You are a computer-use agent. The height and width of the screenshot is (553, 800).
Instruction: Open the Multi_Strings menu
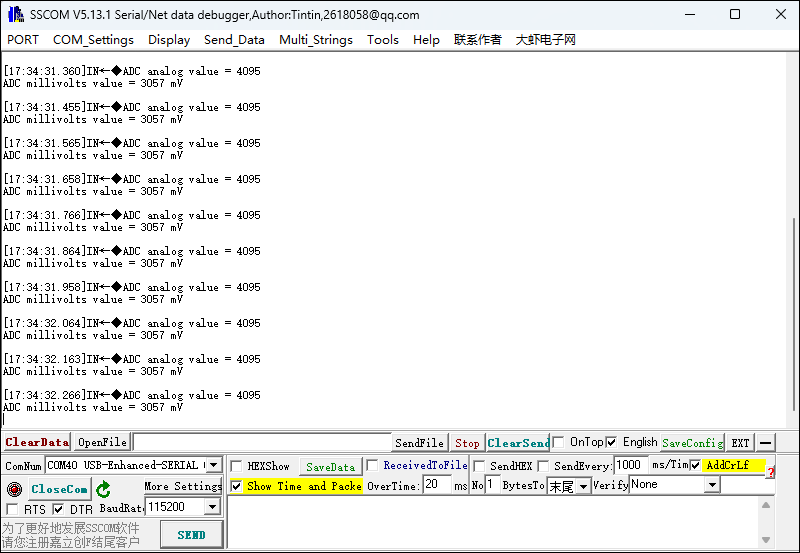point(315,40)
